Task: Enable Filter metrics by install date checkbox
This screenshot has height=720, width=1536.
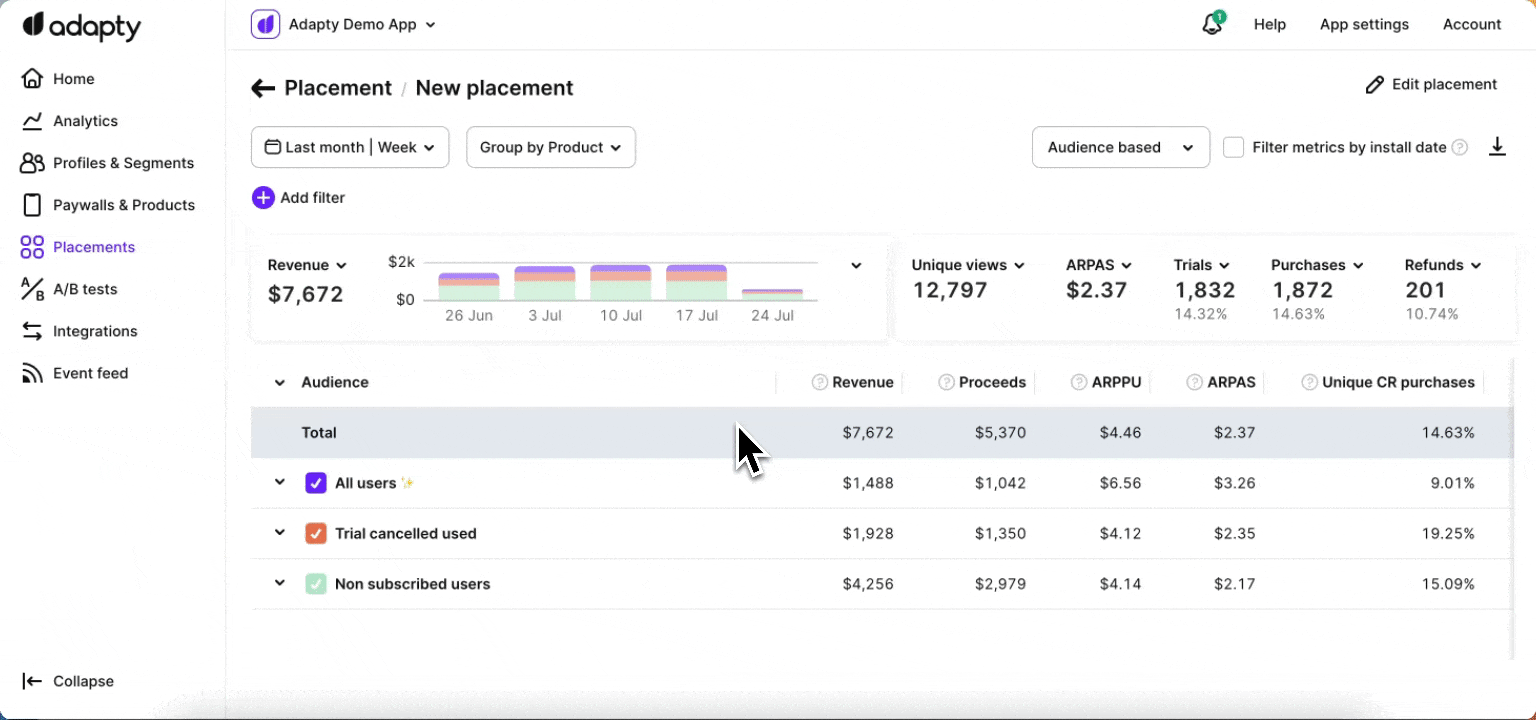Action: click(x=1234, y=147)
